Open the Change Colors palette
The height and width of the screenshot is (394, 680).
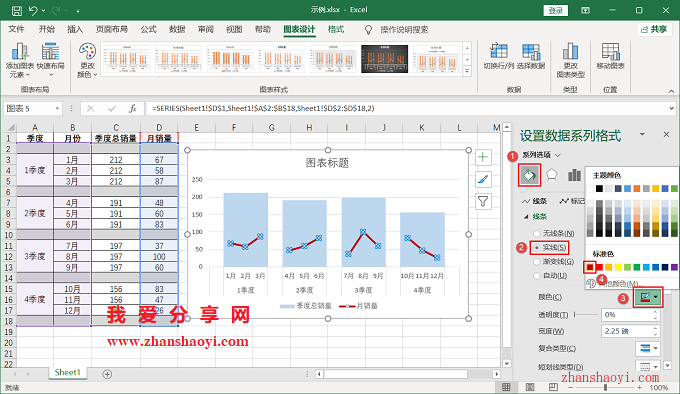[x=87, y=60]
